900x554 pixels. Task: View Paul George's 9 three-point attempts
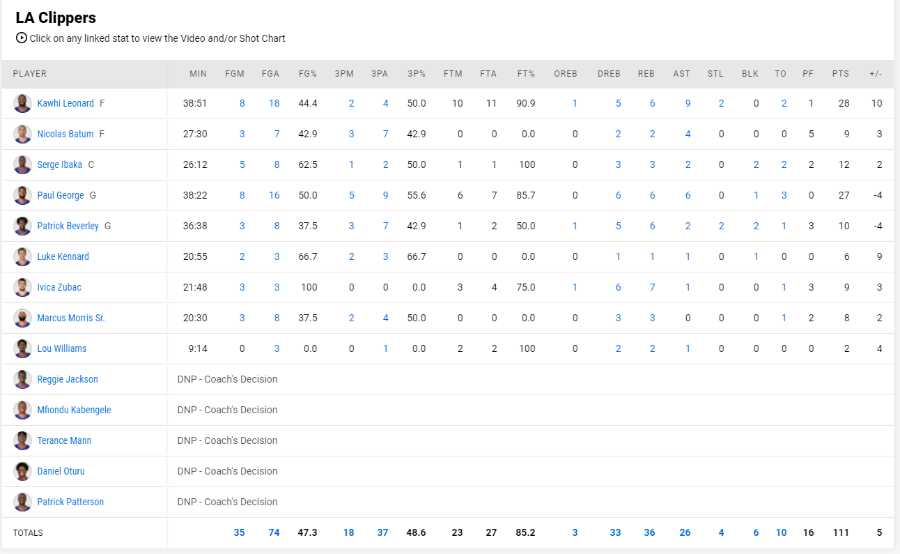pos(385,195)
